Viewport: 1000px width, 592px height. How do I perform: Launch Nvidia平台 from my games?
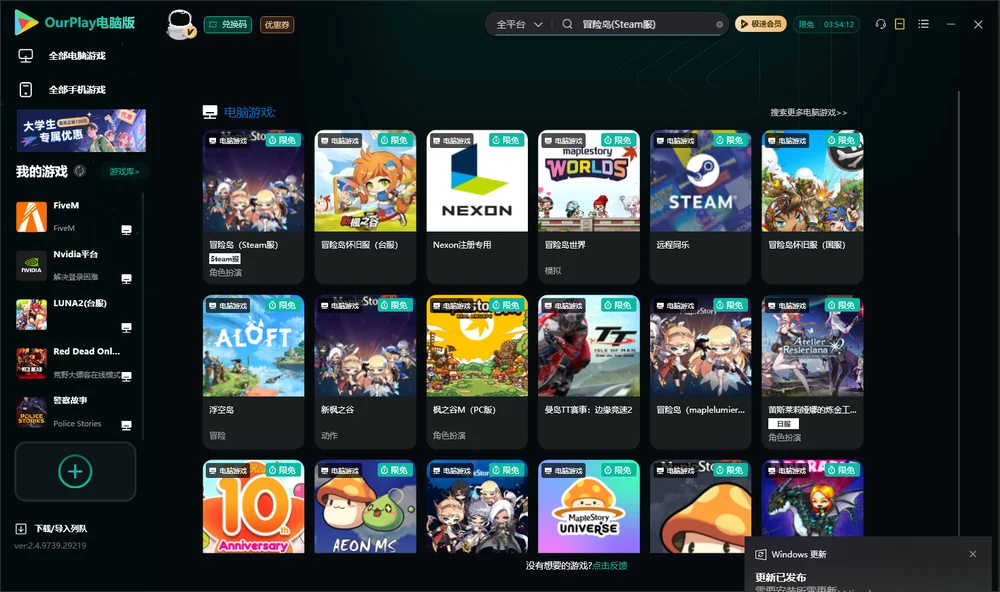tap(31, 265)
